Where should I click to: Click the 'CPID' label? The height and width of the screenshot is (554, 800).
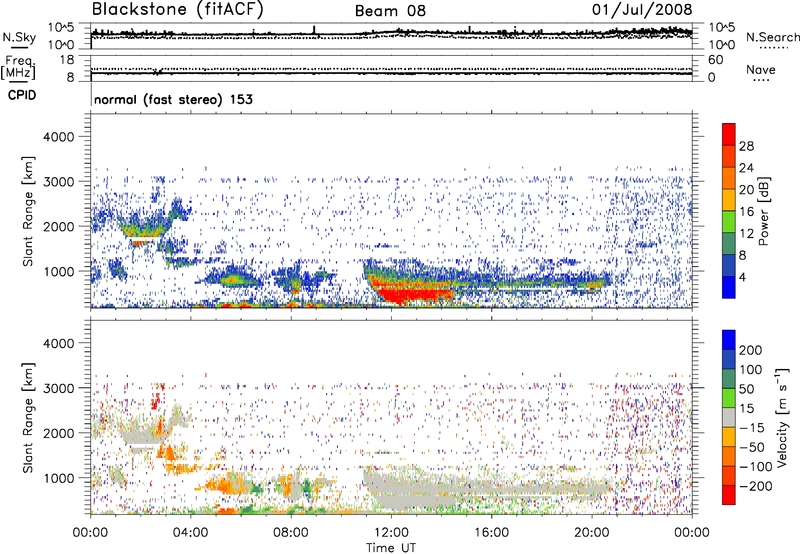pyautogui.click(x=22, y=95)
